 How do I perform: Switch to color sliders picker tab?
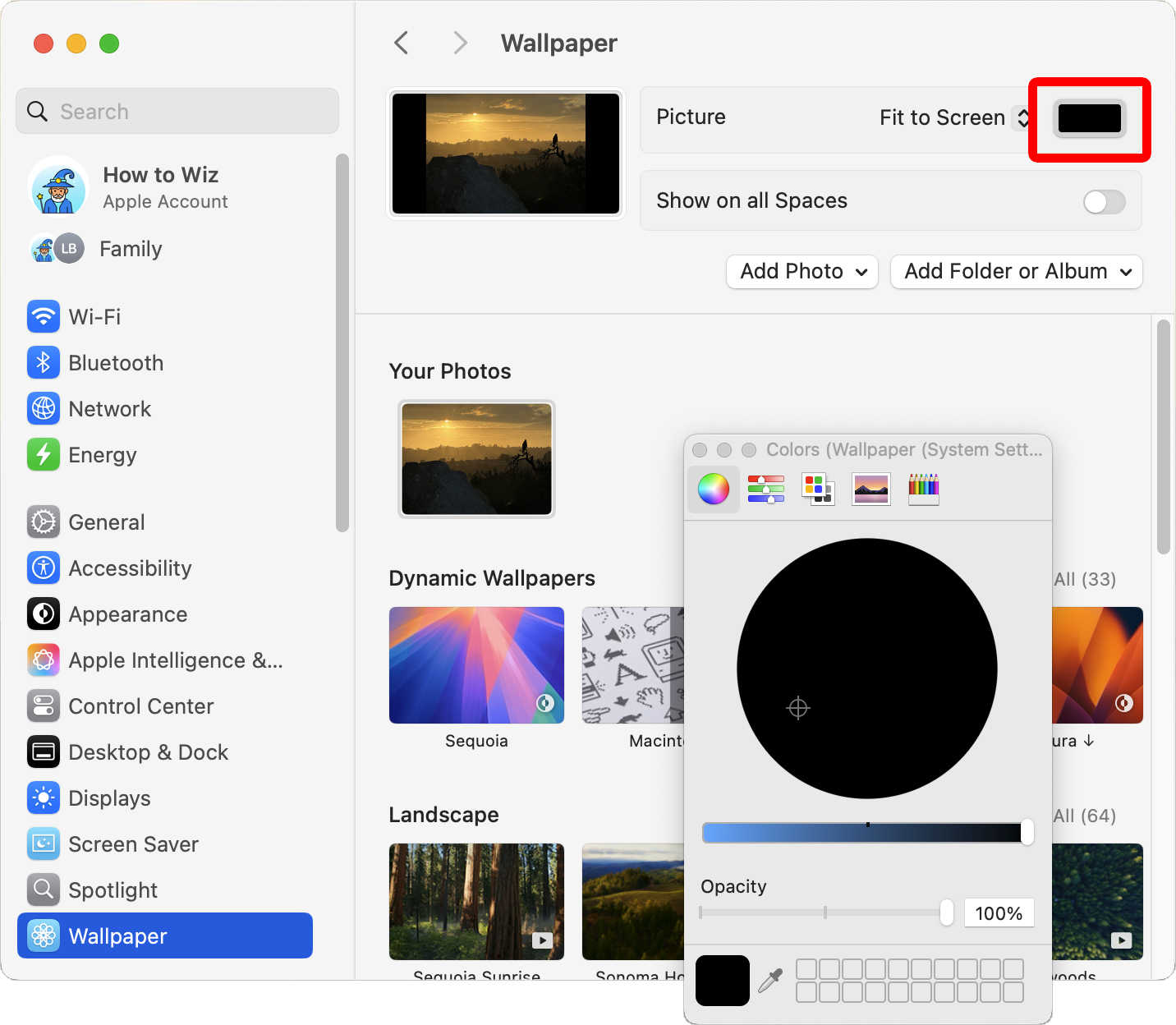[765, 490]
